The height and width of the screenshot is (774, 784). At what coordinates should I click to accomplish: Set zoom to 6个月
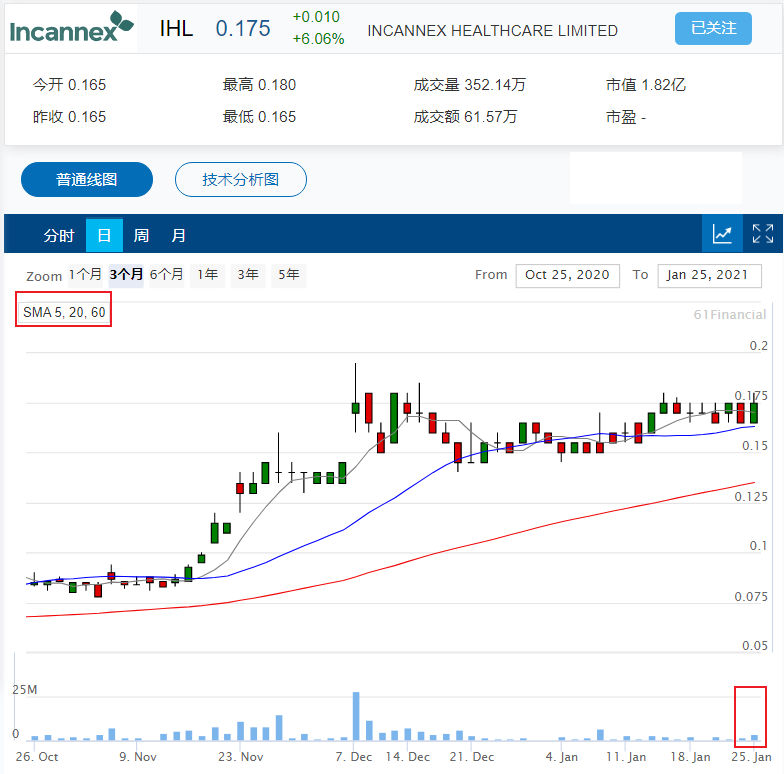click(x=166, y=274)
